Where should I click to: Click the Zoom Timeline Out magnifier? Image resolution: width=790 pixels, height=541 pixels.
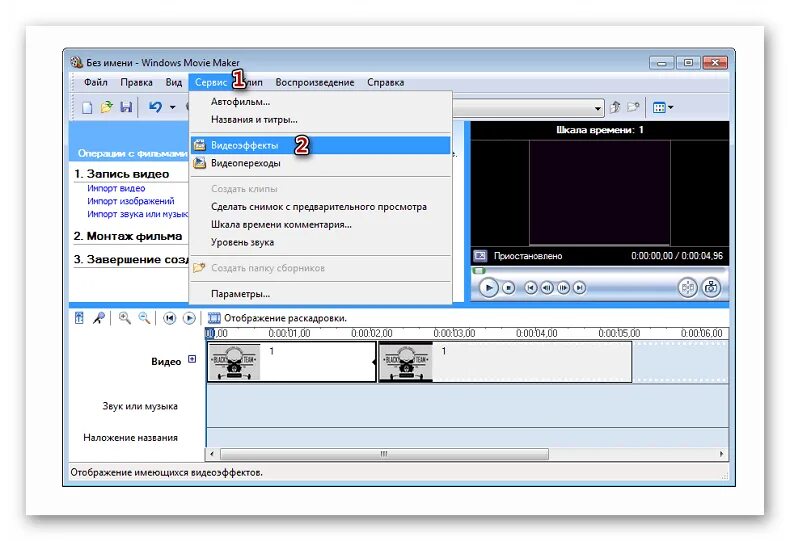coord(144,318)
